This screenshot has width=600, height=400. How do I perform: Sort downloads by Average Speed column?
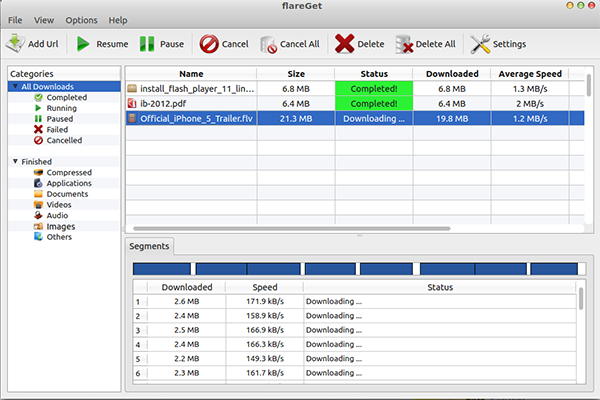click(x=530, y=73)
